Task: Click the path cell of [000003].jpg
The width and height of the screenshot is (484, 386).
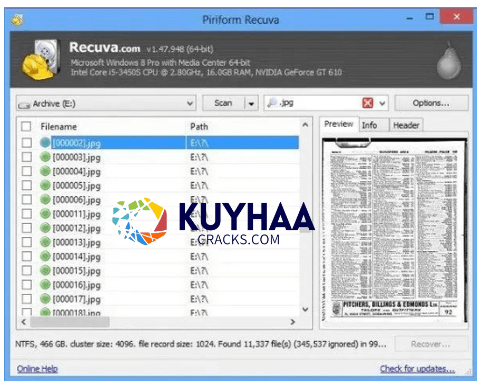Action: [x=199, y=157]
